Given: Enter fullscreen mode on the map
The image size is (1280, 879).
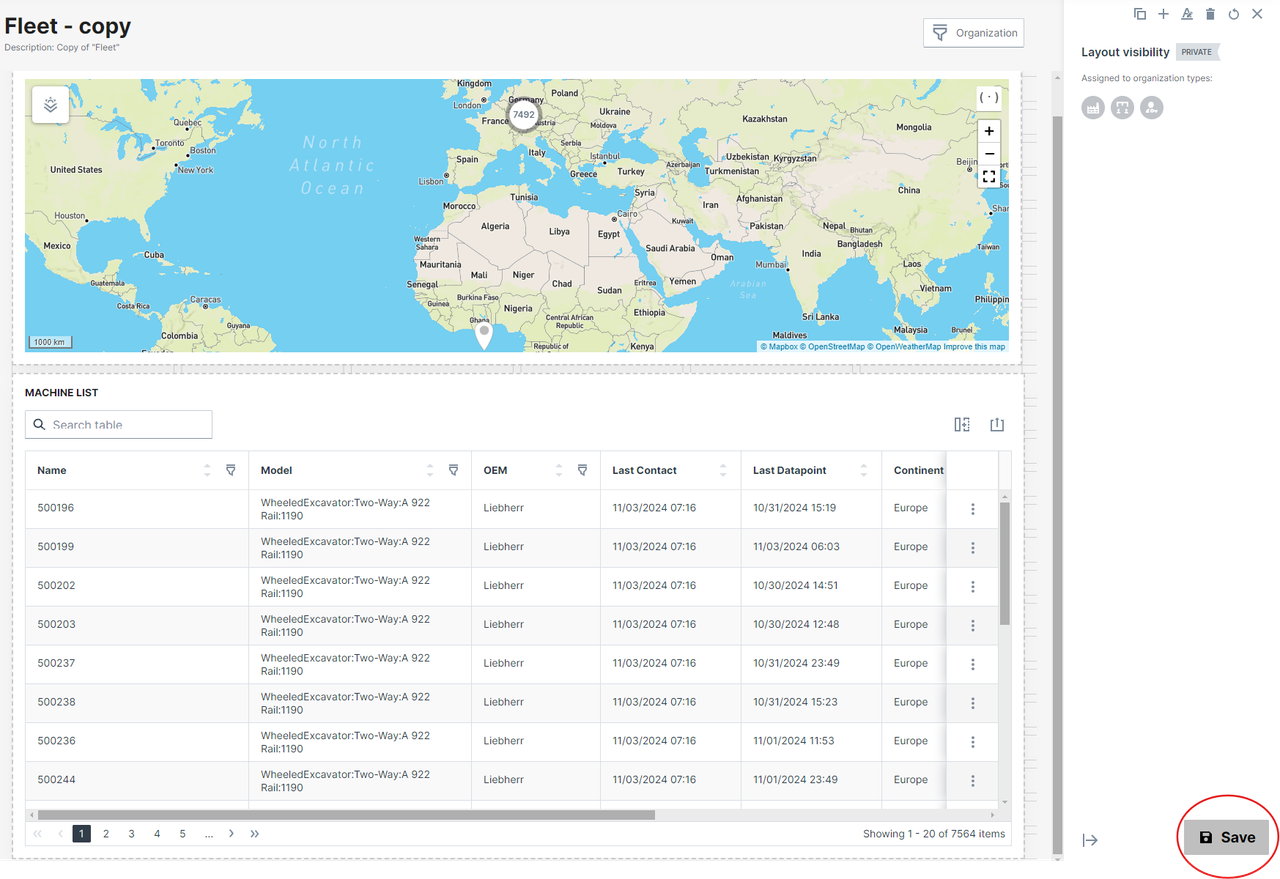Looking at the screenshot, I should click(x=989, y=177).
